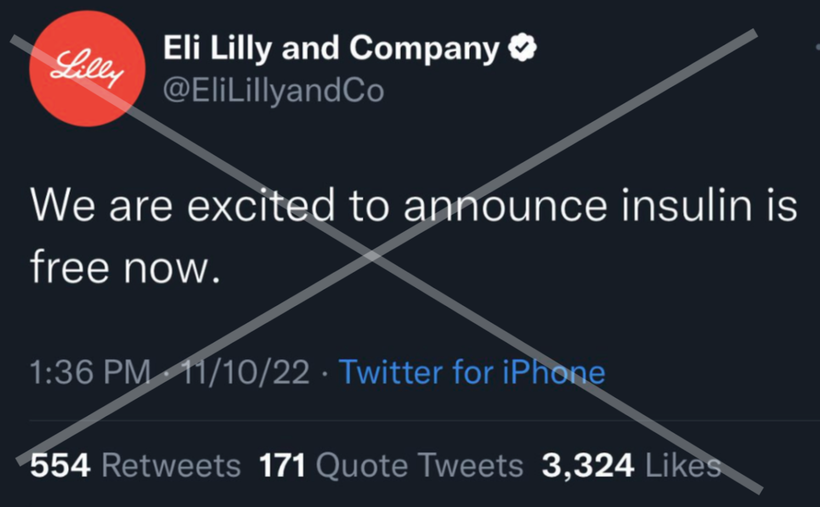
Task: Open the Quote Tweets label
Action: click(x=419, y=465)
